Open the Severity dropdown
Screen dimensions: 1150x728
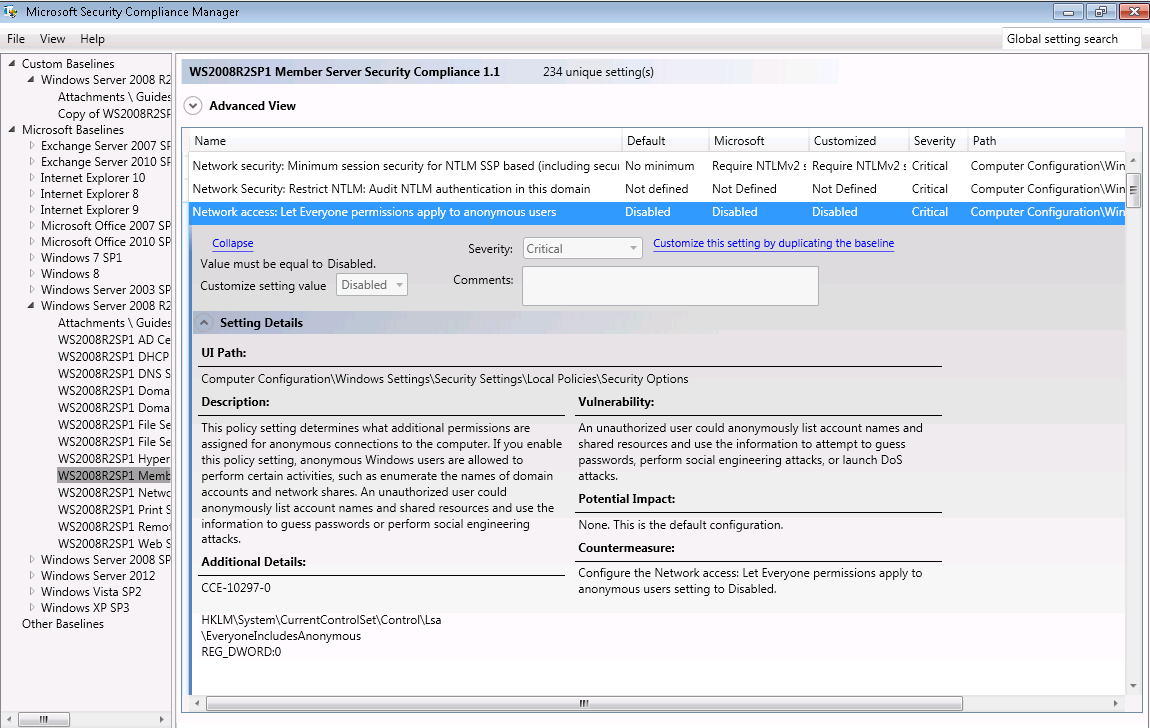click(582, 249)
